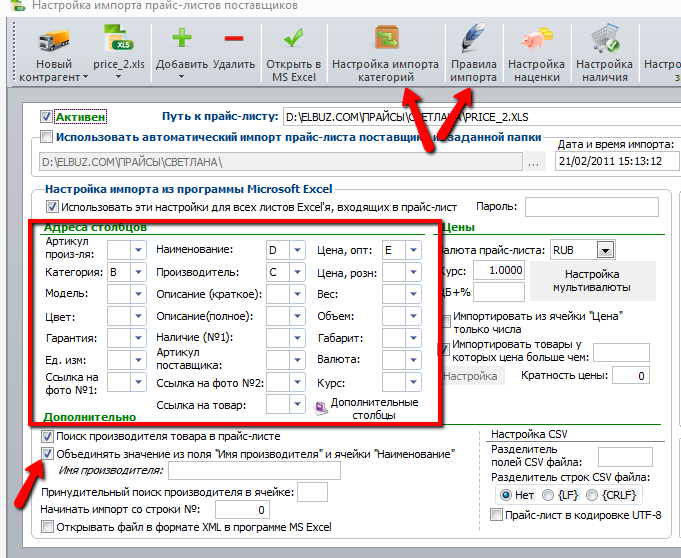Toggle the Активен checkbox
The width and height of the screenshot is (681, 558).
(x=46, y=116)
